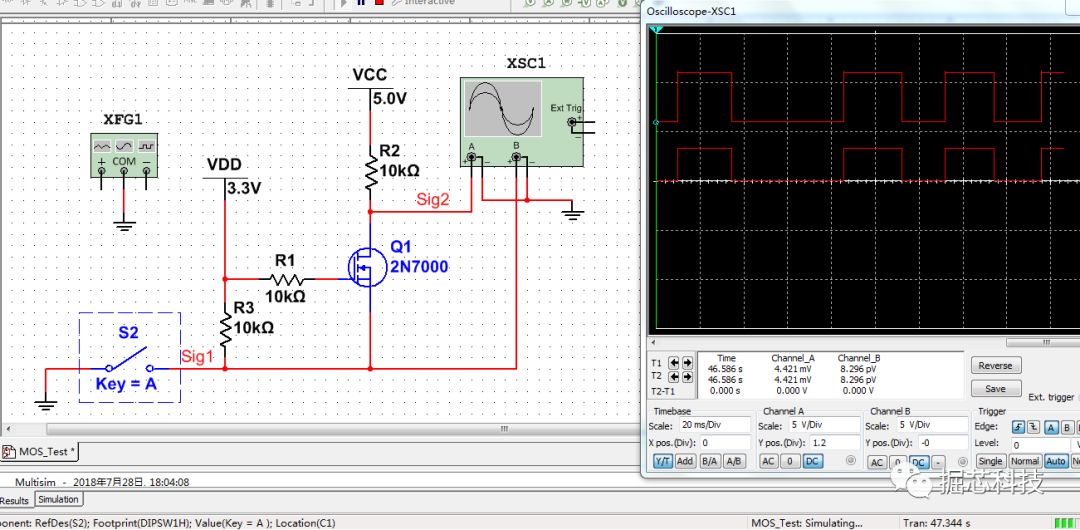Click the Oscilloscope-XSC1 title bar
Viewport: 1080px width, 530px height.
tap(861, 12)
